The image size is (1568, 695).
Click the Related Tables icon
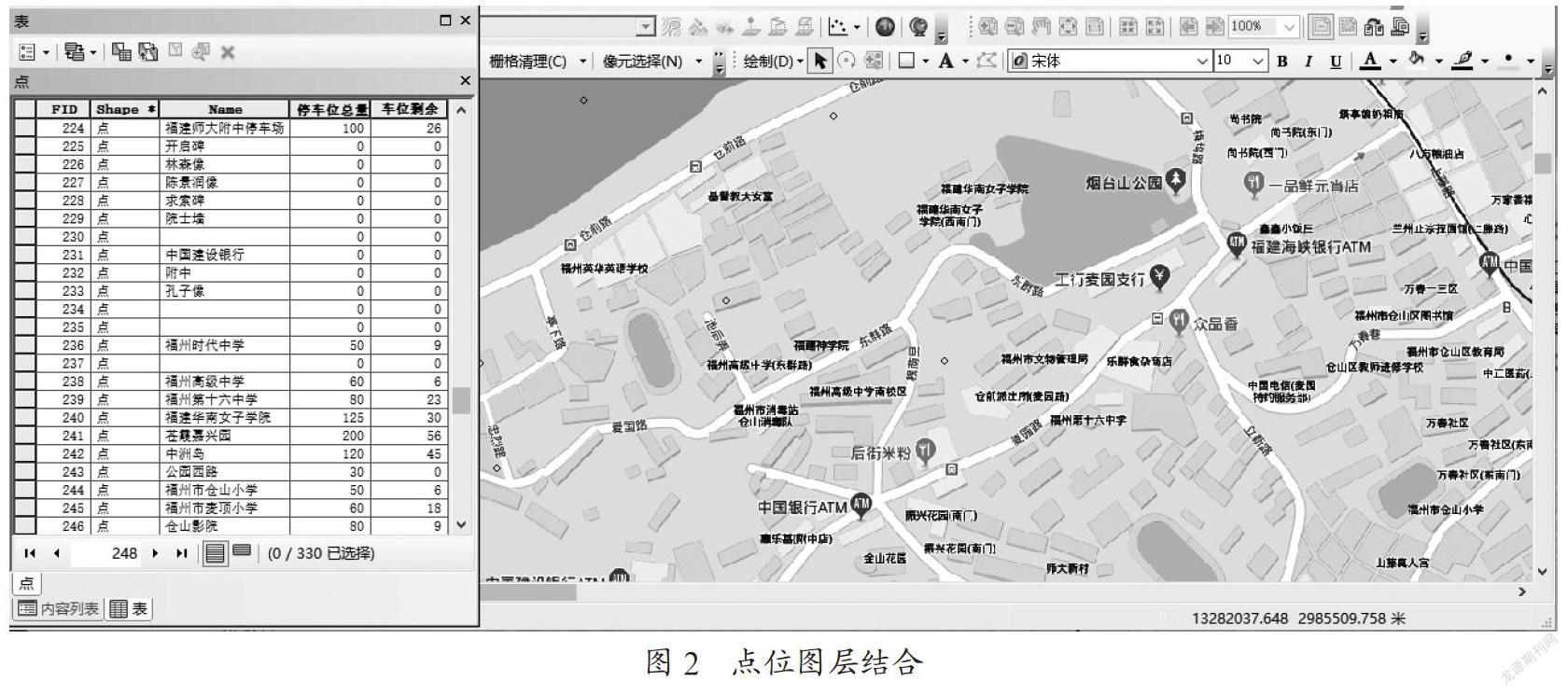pyautogui.click(x=75, y=52)
